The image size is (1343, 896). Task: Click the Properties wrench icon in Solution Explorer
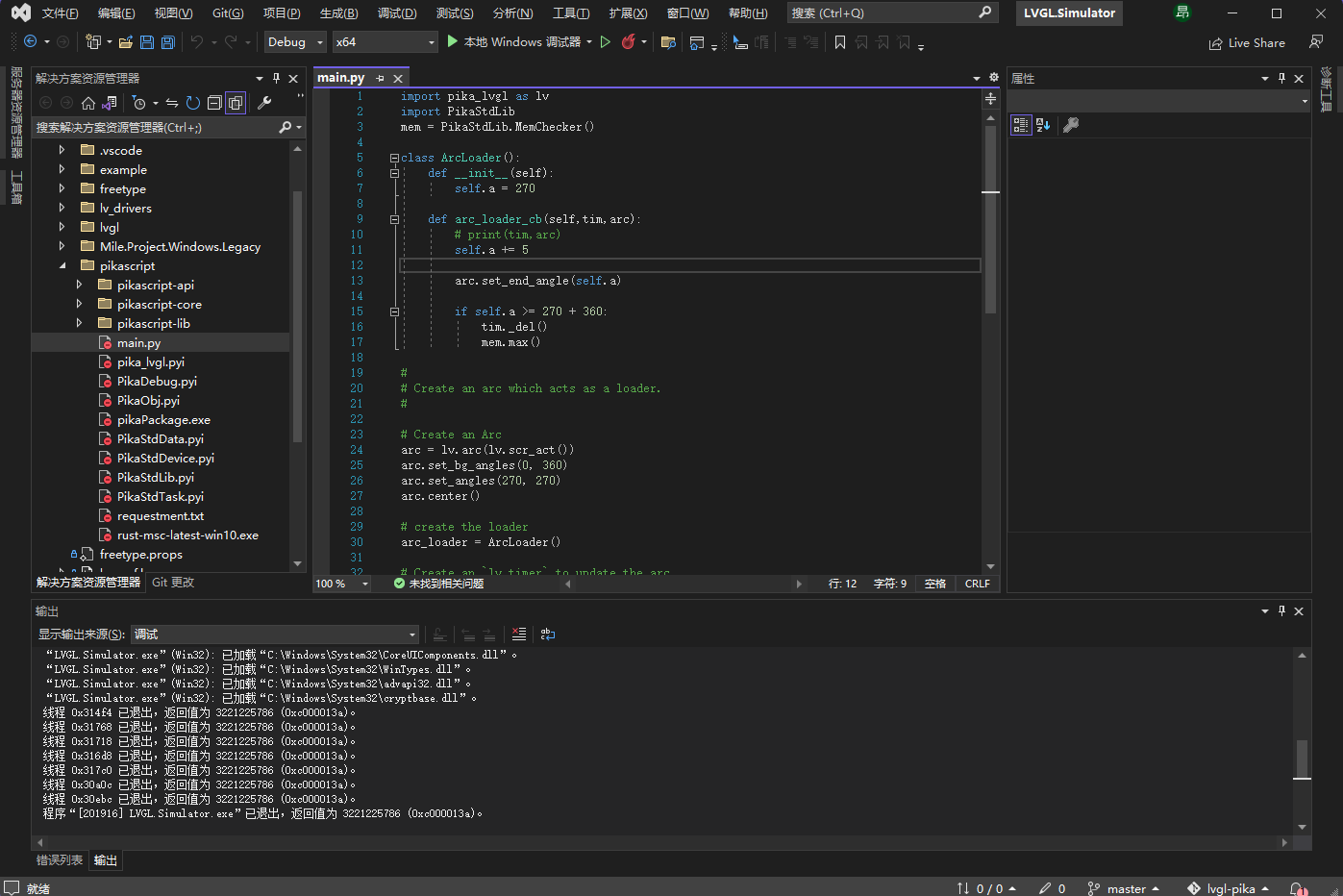[265, 103]
